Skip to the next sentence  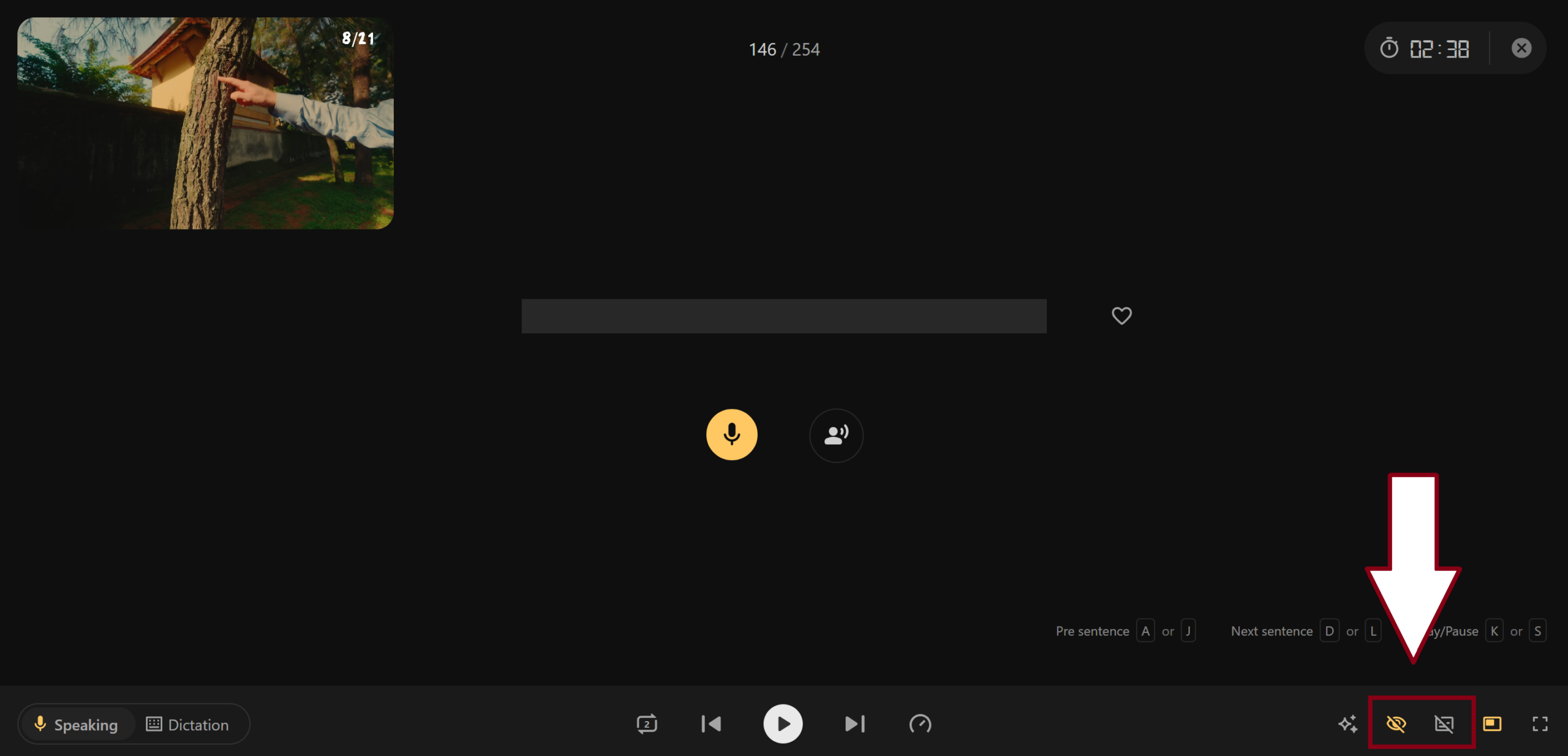point(854,724)
